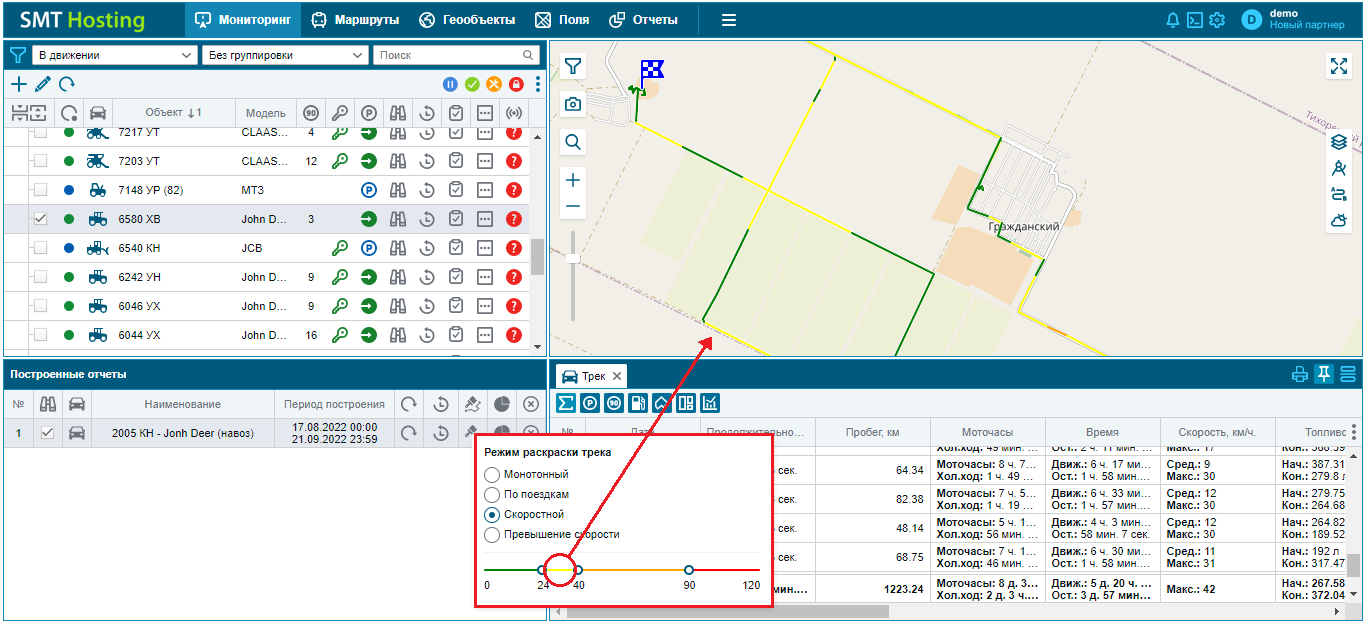Open the map search magnifier tool
Viewport: 1365px width, 622px height.
click(x=573, y=142)
